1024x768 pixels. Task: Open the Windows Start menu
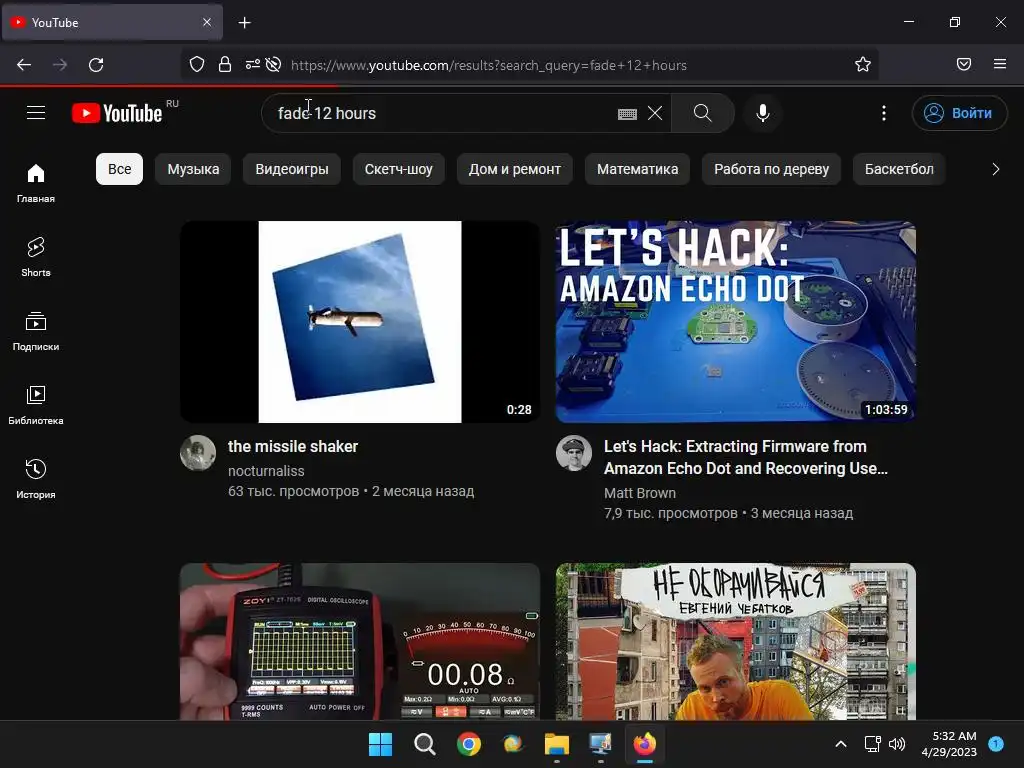[380, 744]
